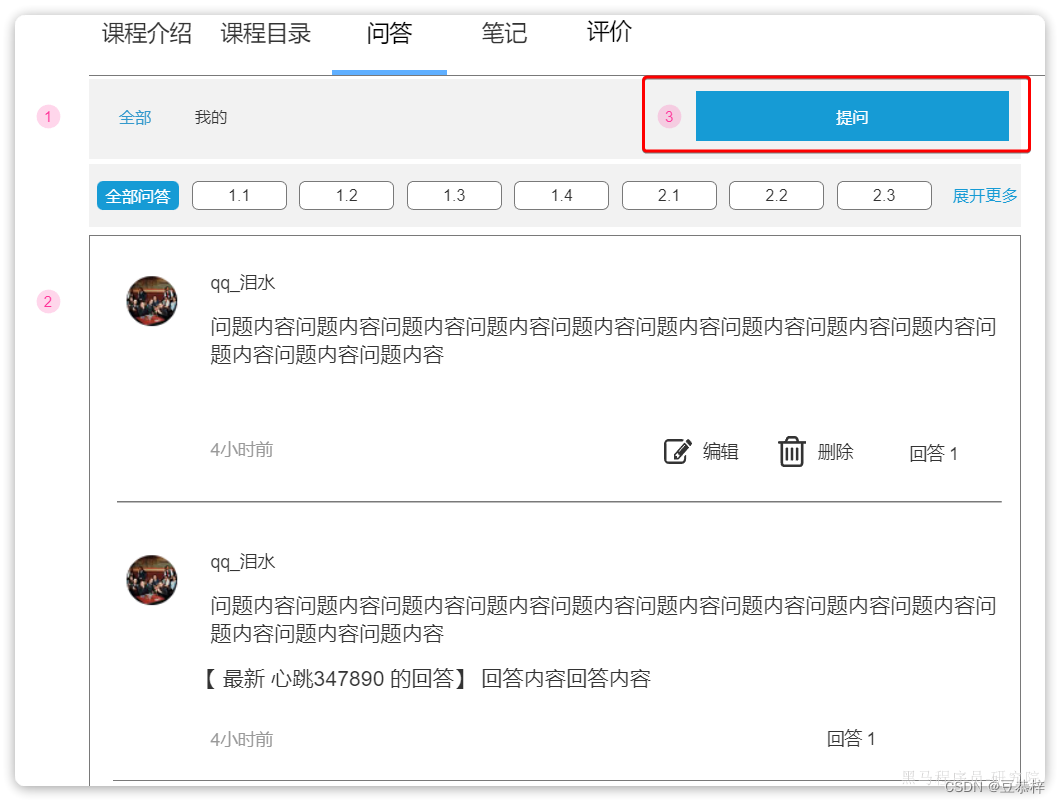1060x803 pixels.
Task: Select the edit icon next to 编辑 text
Action: tap(676, 451)
